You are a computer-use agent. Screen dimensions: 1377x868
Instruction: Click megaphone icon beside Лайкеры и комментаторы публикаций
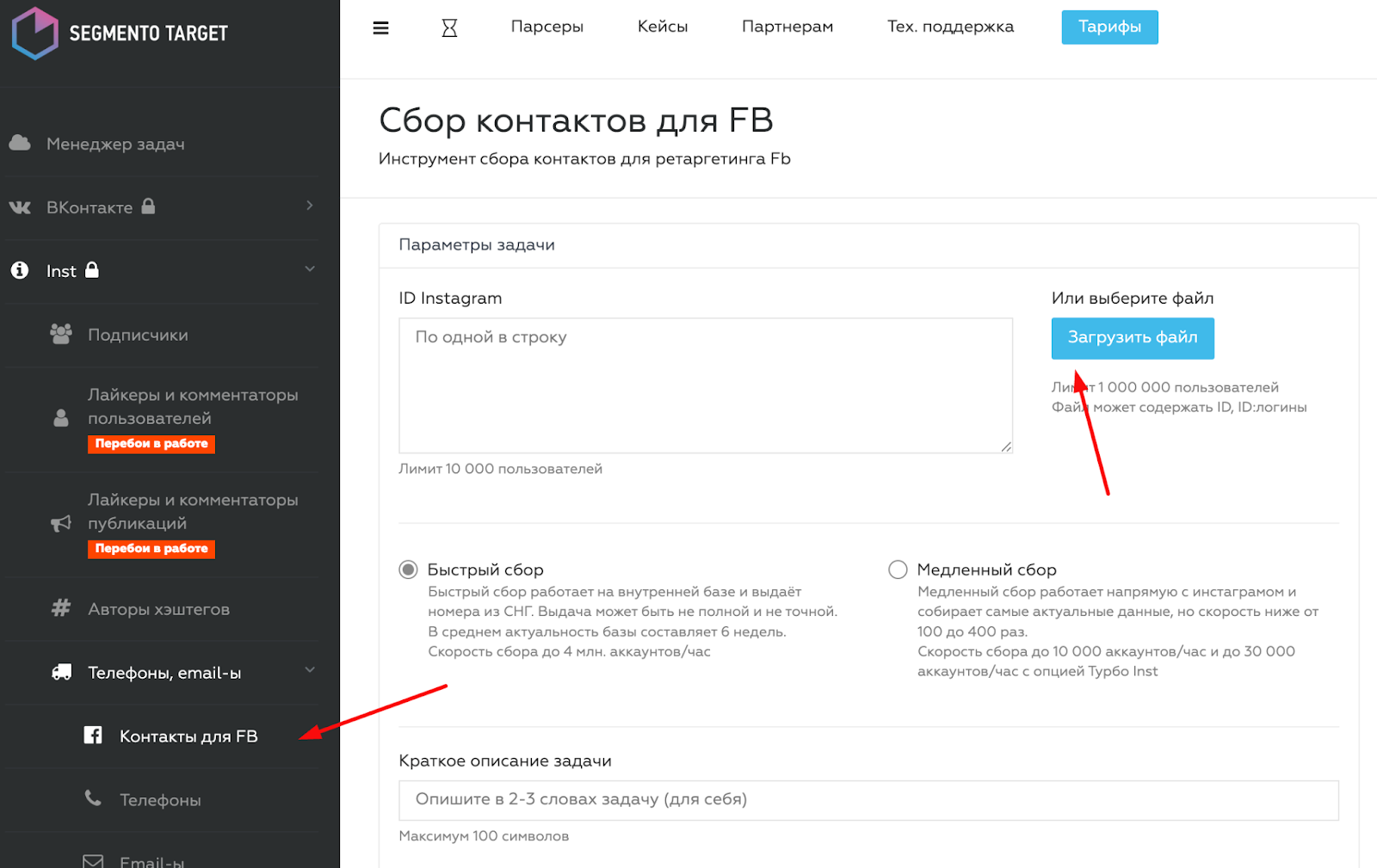click(x=61, y=523)
